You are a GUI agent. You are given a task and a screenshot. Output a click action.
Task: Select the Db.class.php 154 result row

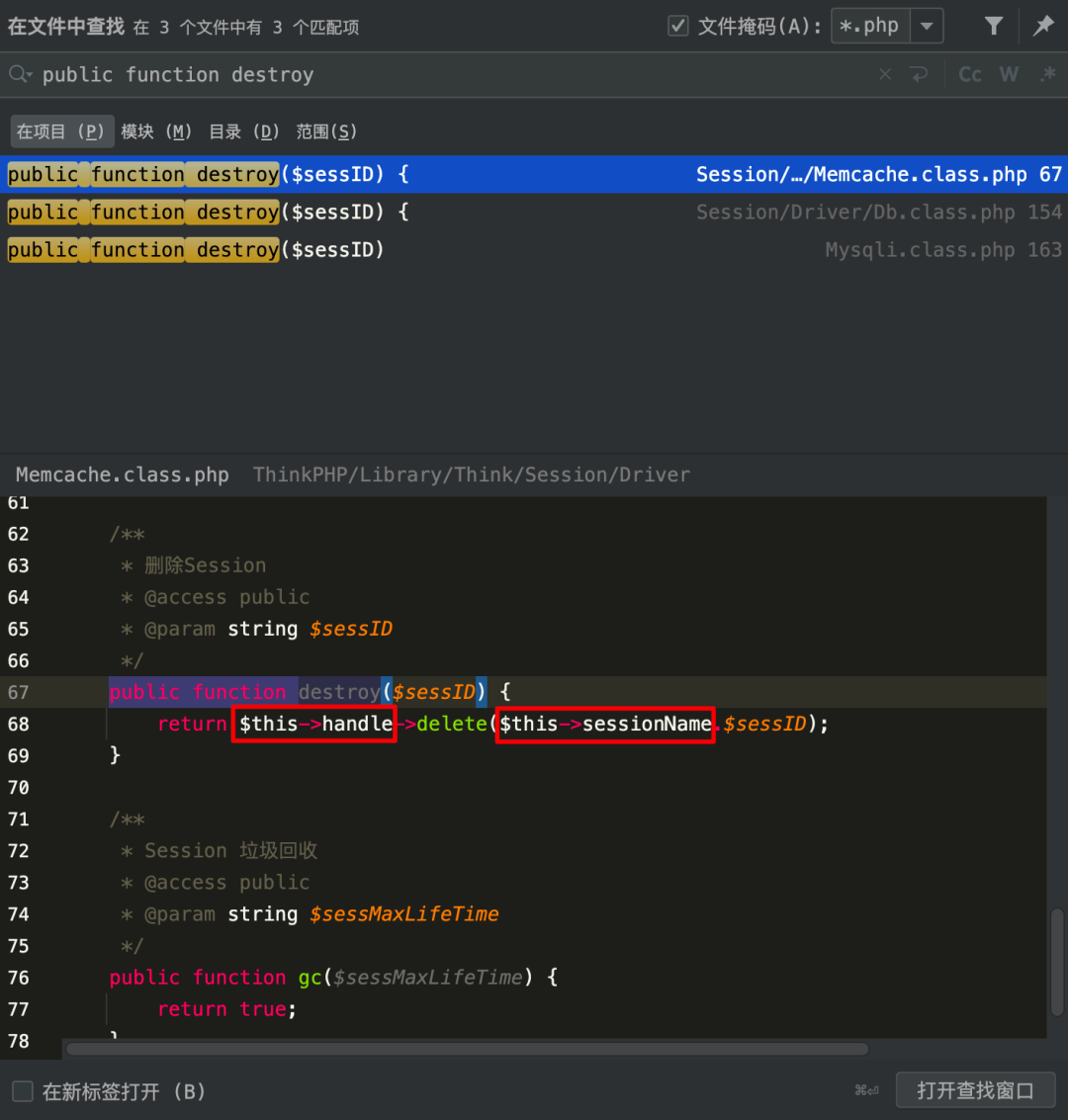coord(534,213)
